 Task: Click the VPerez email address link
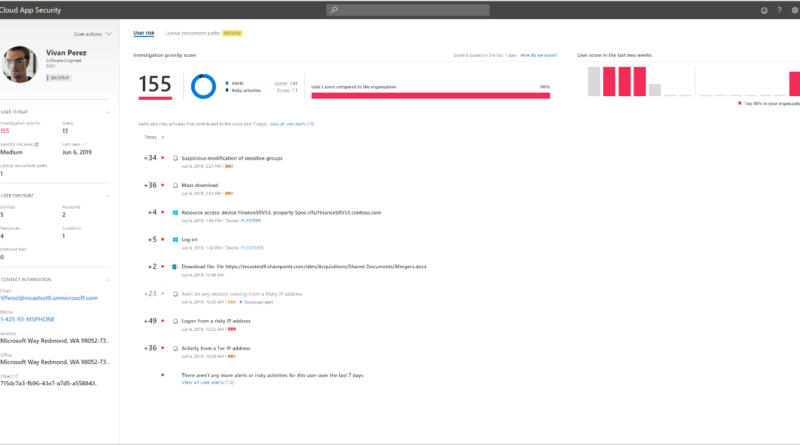tap(49, 298)
